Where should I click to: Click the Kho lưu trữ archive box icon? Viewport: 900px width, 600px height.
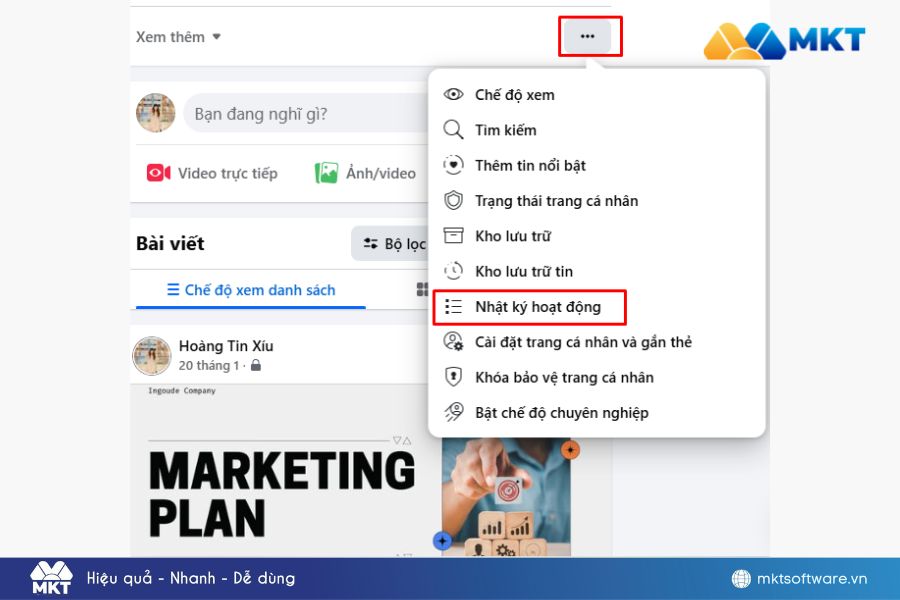click(454, 236)
